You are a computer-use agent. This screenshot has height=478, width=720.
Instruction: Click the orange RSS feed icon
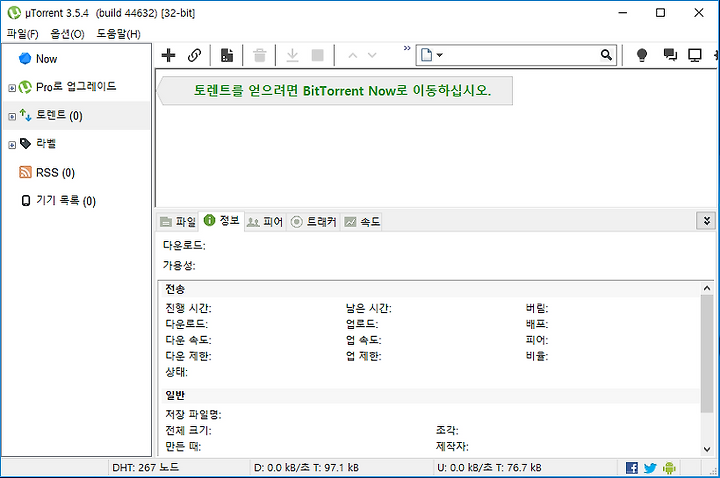coord(25,172)
